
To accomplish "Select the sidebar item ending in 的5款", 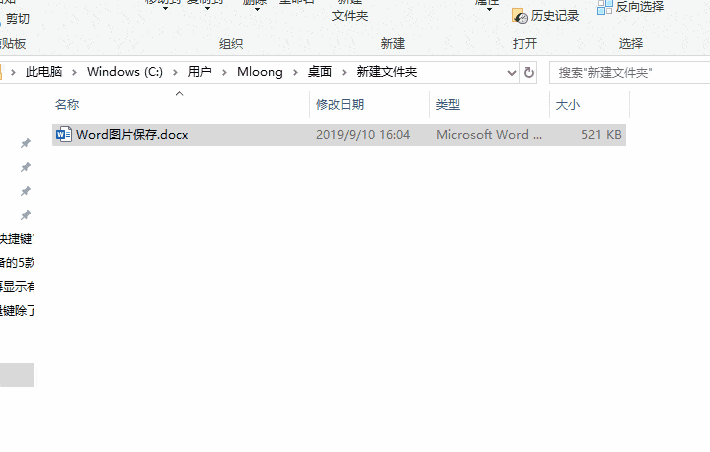I will [17, 263].
